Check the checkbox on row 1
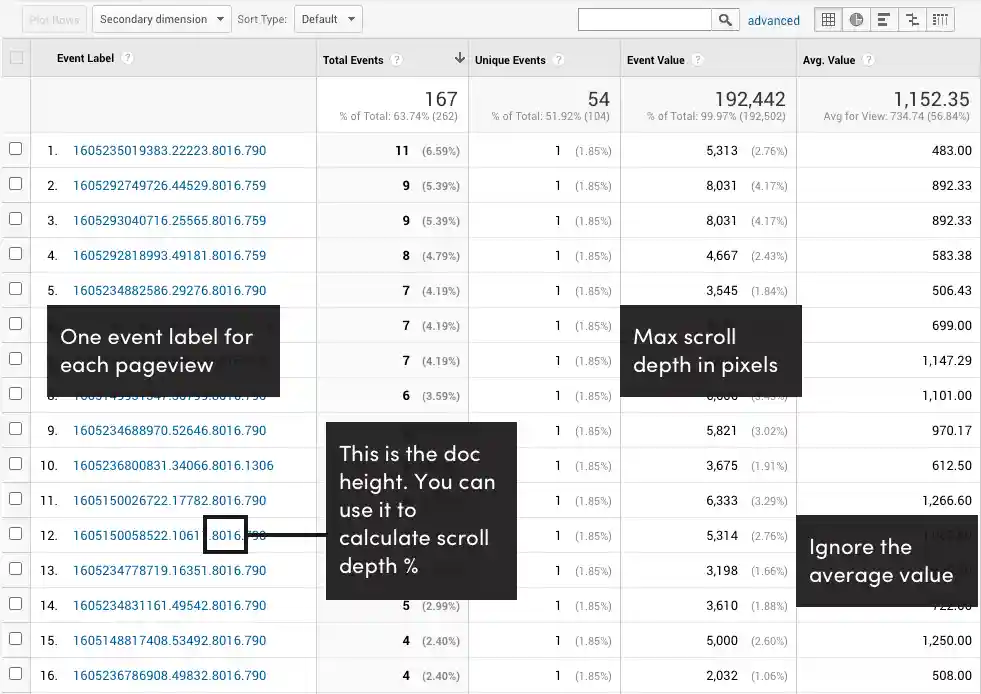Screen dimensions: 981x694 (x=16, y=150)
